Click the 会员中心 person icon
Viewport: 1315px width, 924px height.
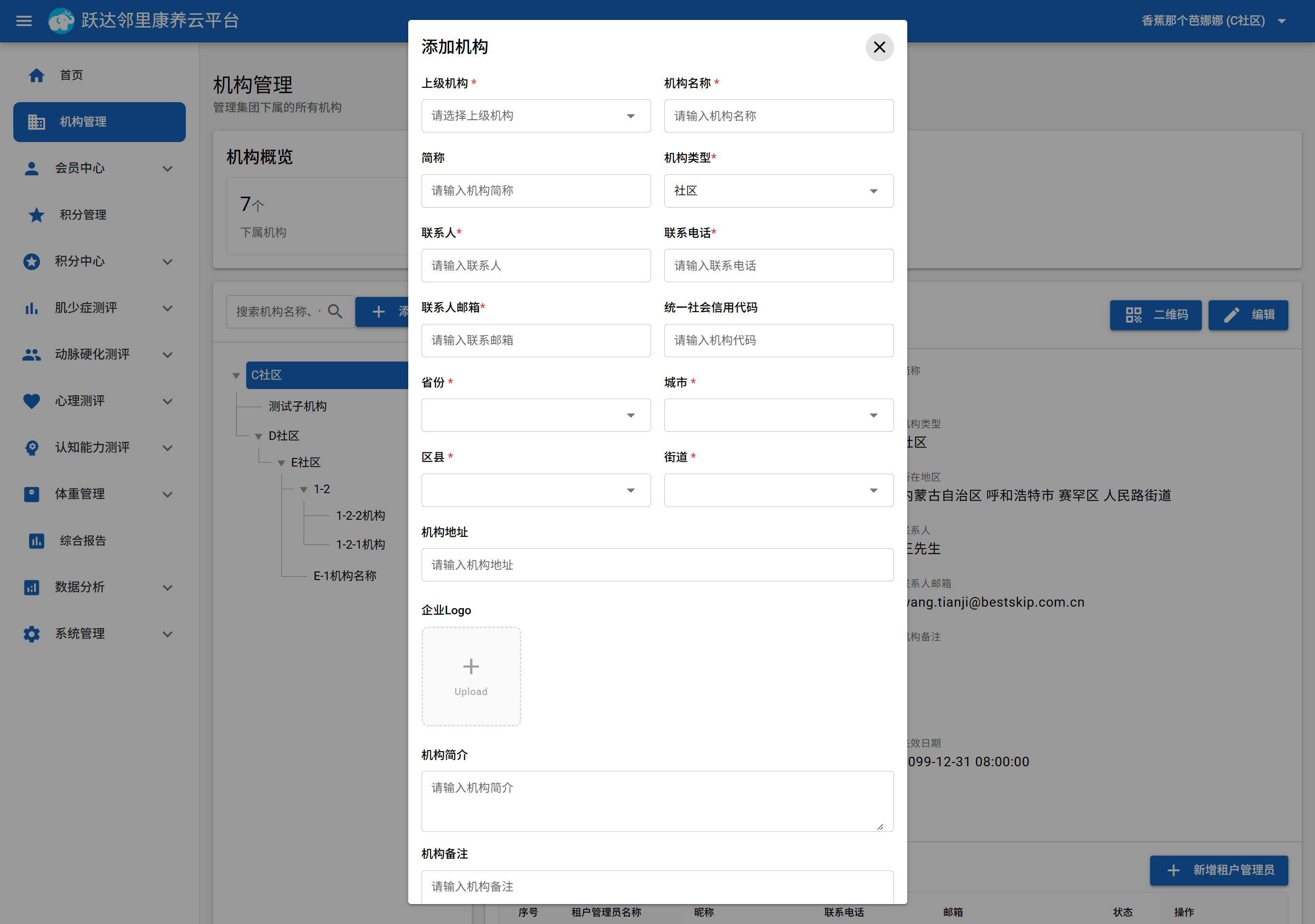pos(31,168)
